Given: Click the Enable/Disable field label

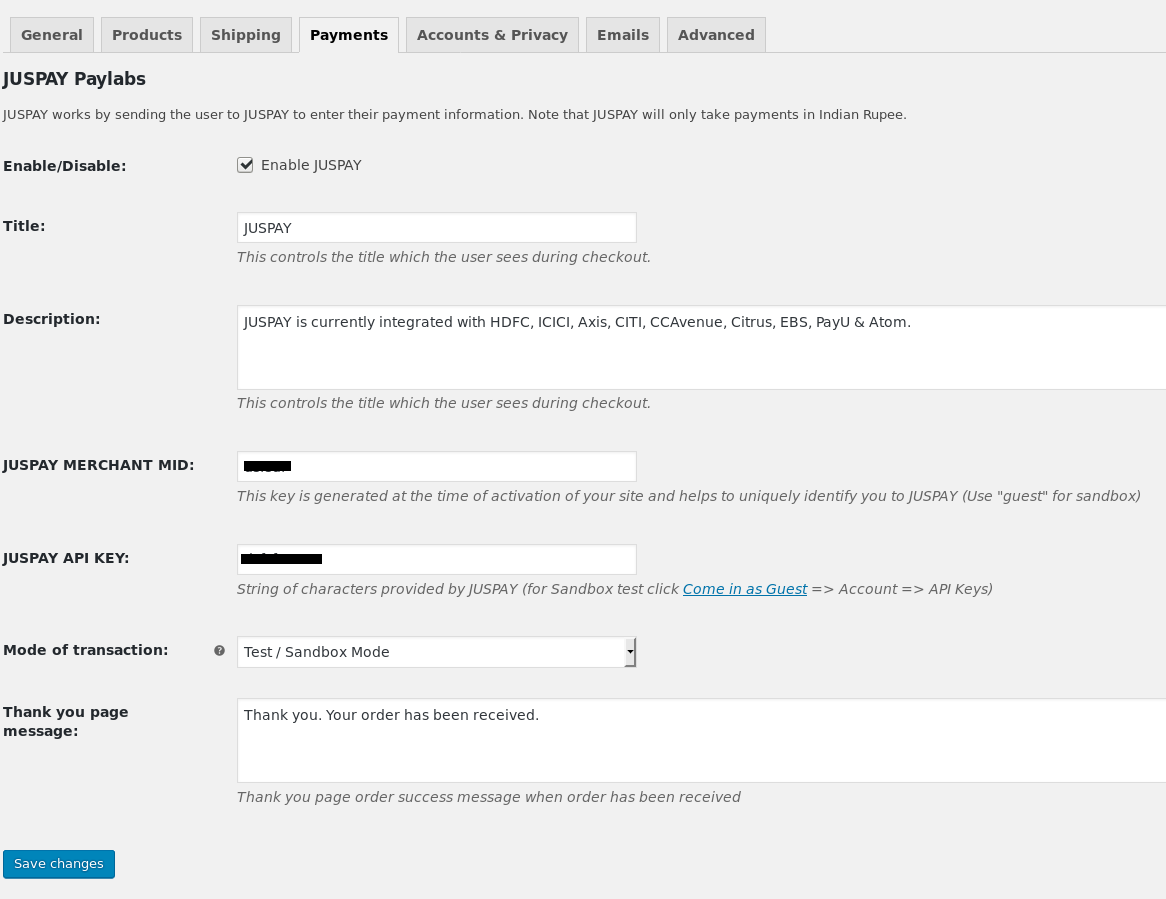Looking at the screenshot, I should point(65,166).
